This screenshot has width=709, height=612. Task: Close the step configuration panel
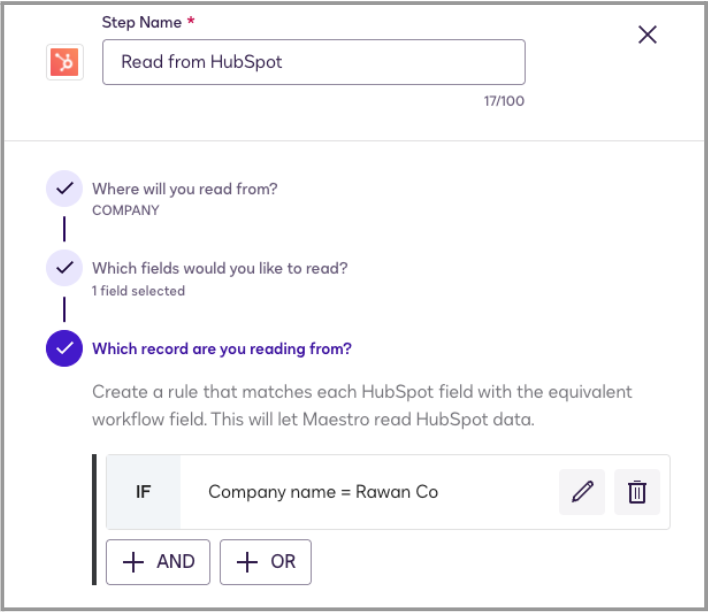647,34
